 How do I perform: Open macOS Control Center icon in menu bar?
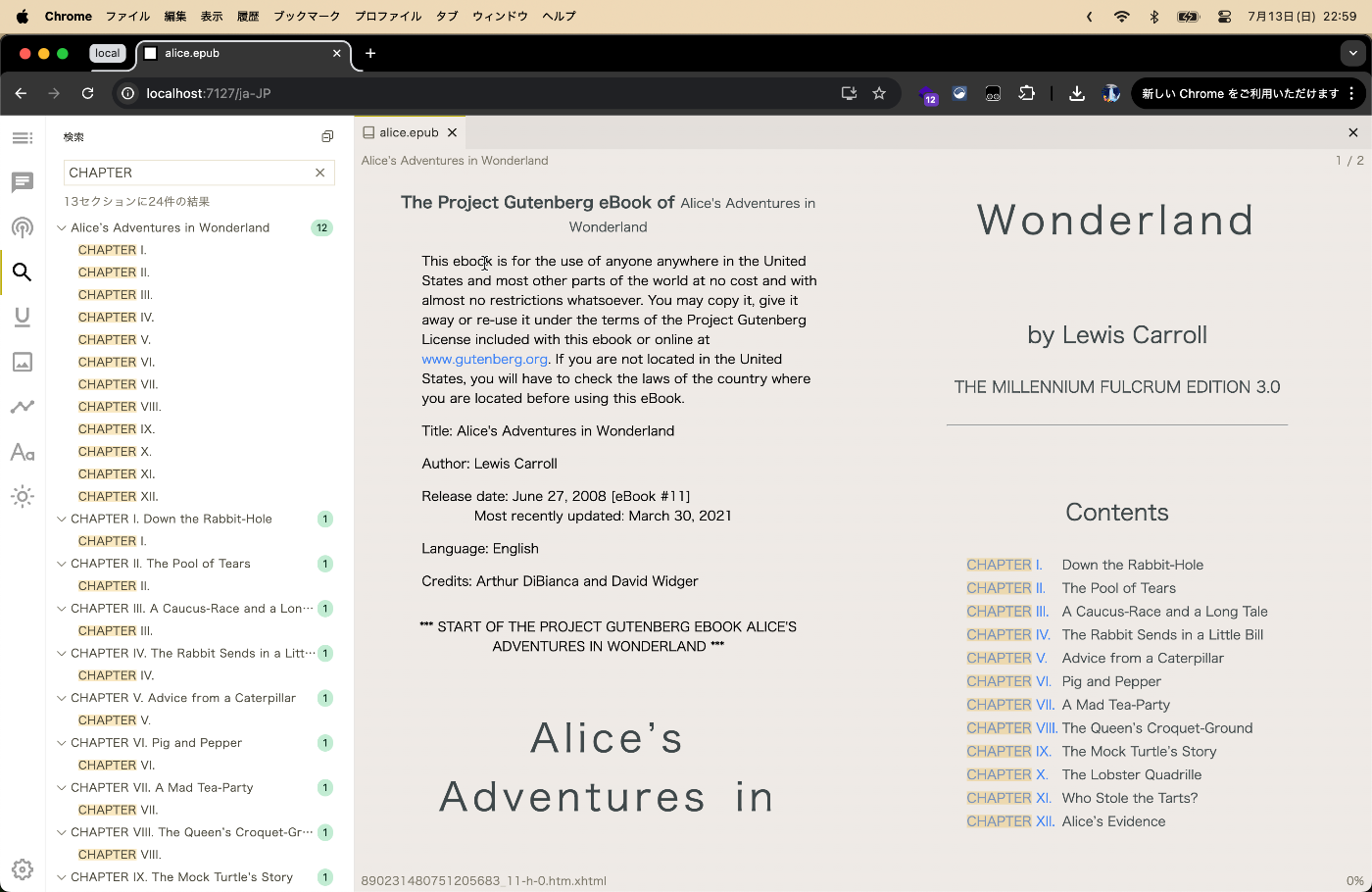pyautogui.click(x=1224, y=17)
